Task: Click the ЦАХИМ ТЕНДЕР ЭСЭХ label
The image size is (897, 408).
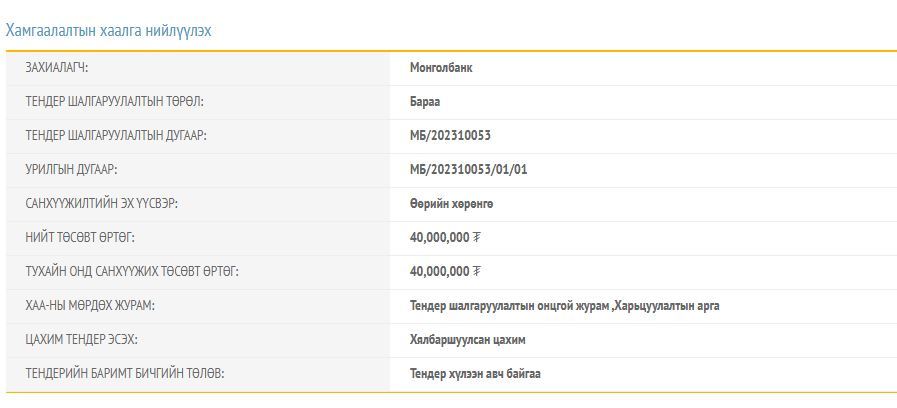Action: 82,340
